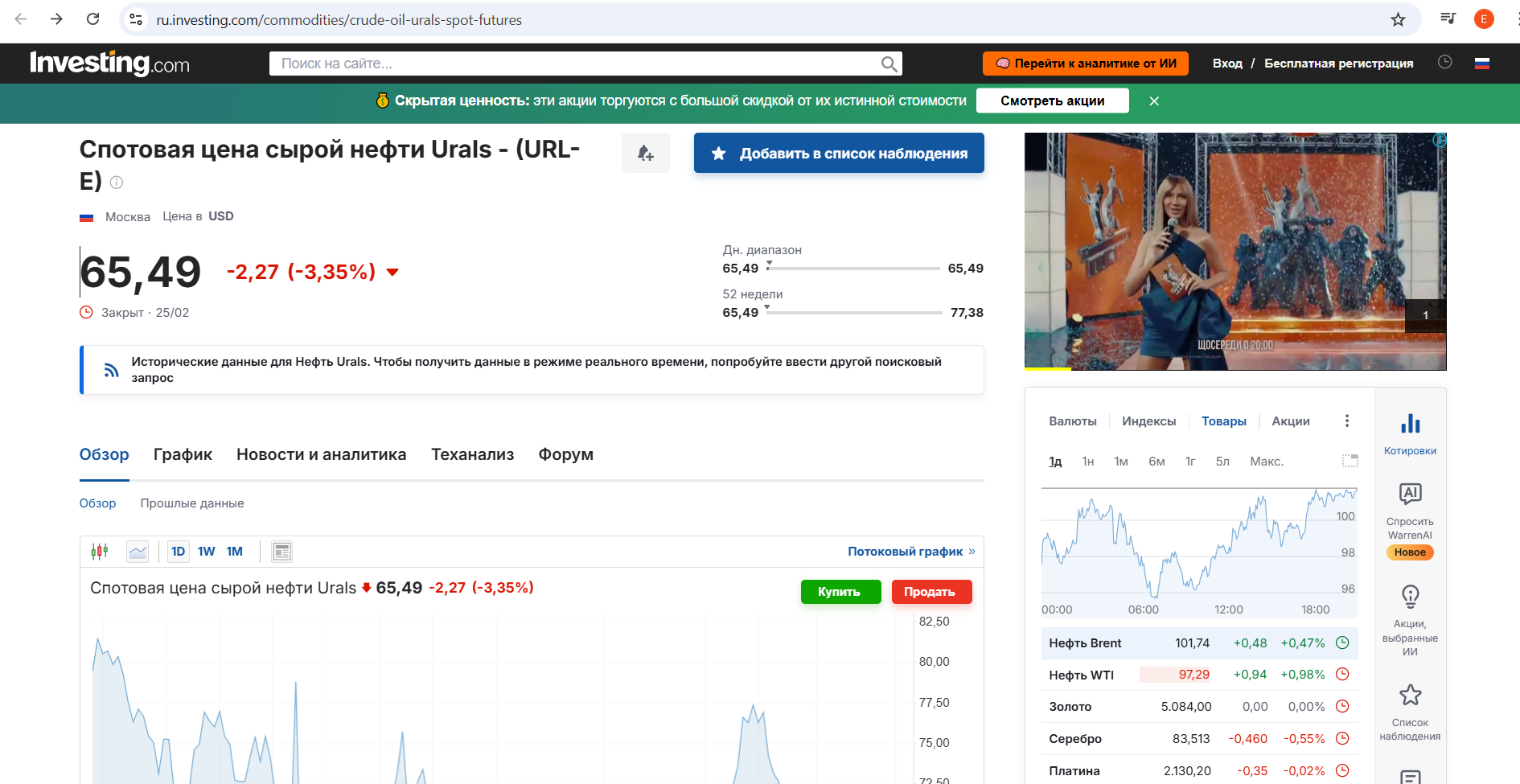Click the candlestick chart type icon
Image resolution: width=1520 pixels, height=784 pixels.
point(100,552)
